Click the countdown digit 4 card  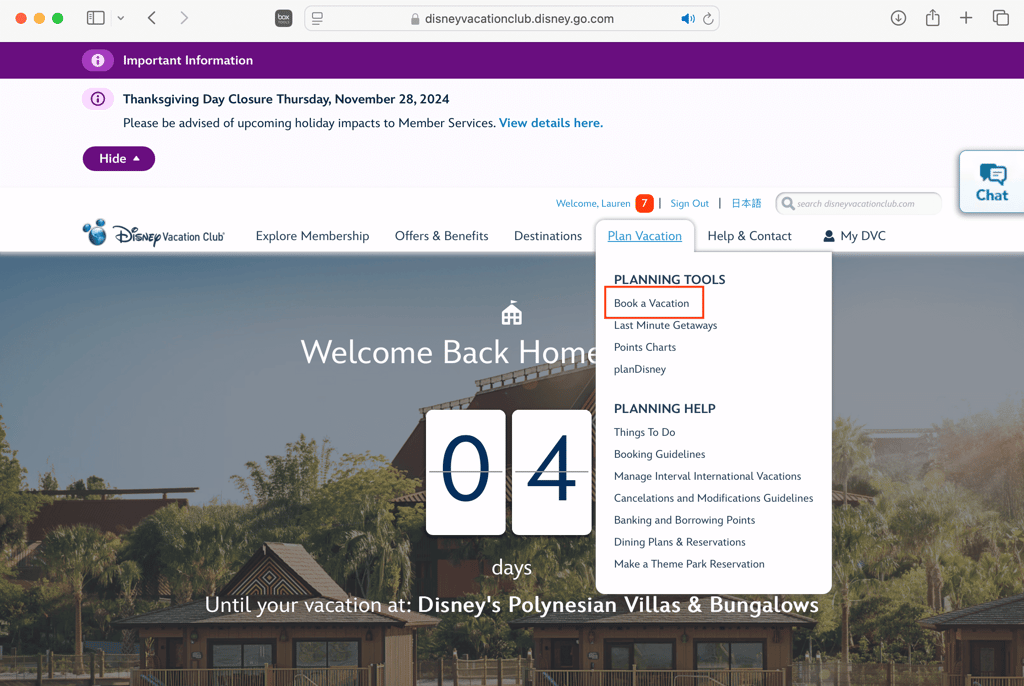pyautogui.click(x=551, y=472)
